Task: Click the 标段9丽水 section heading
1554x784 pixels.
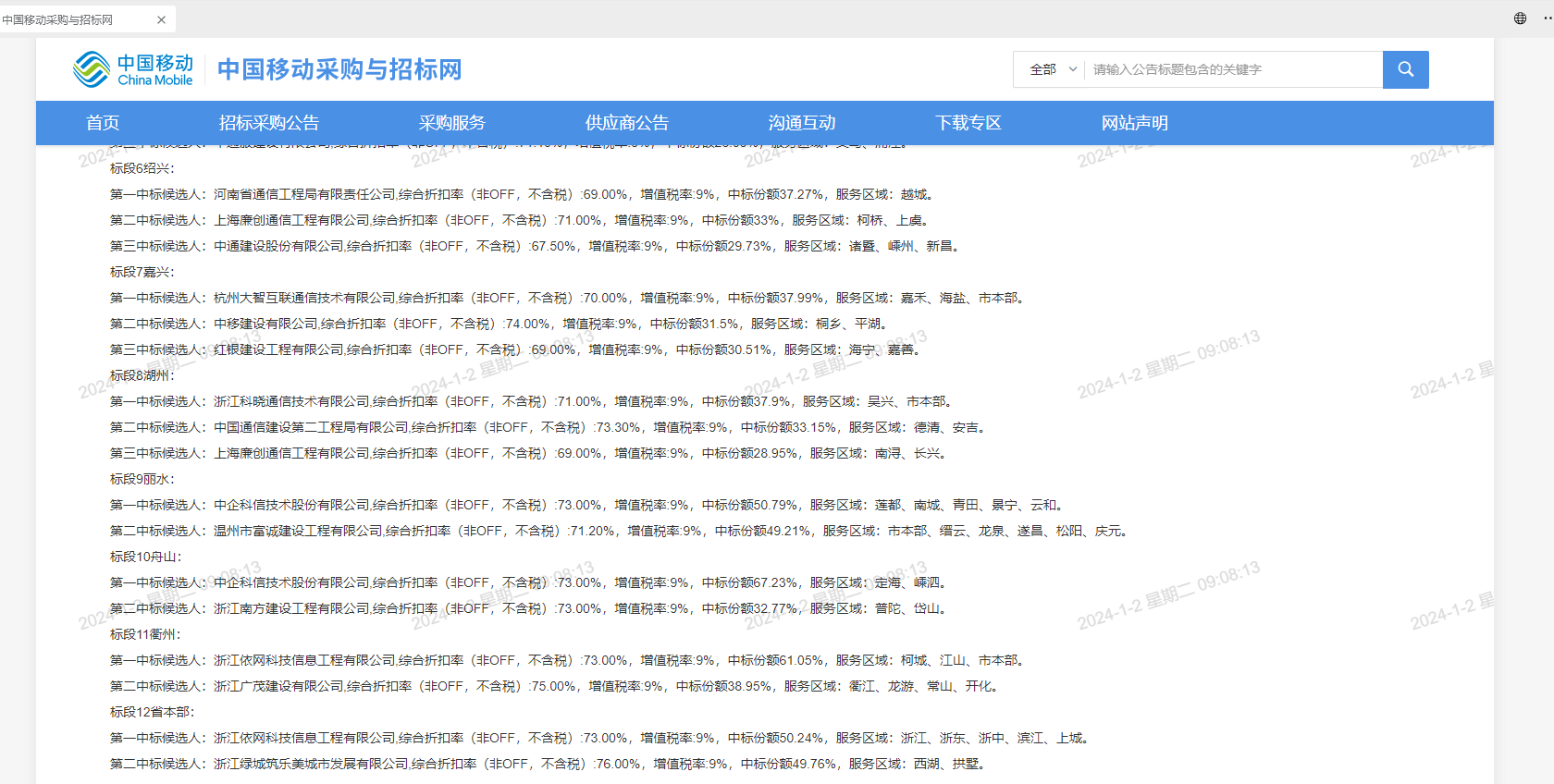Action: [142, 479]
